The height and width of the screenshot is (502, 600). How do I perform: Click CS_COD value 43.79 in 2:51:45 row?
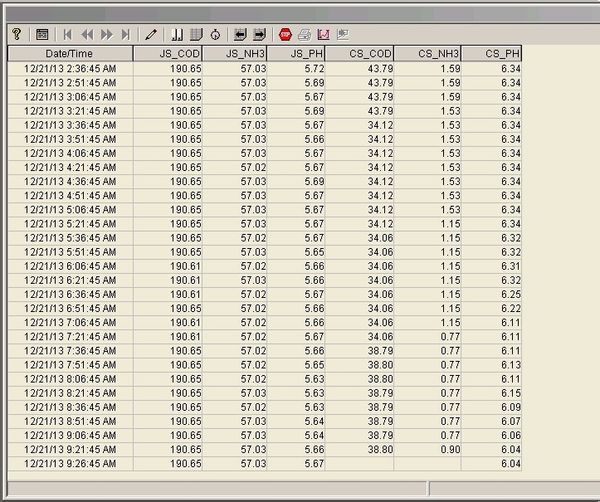coord(380,83)
